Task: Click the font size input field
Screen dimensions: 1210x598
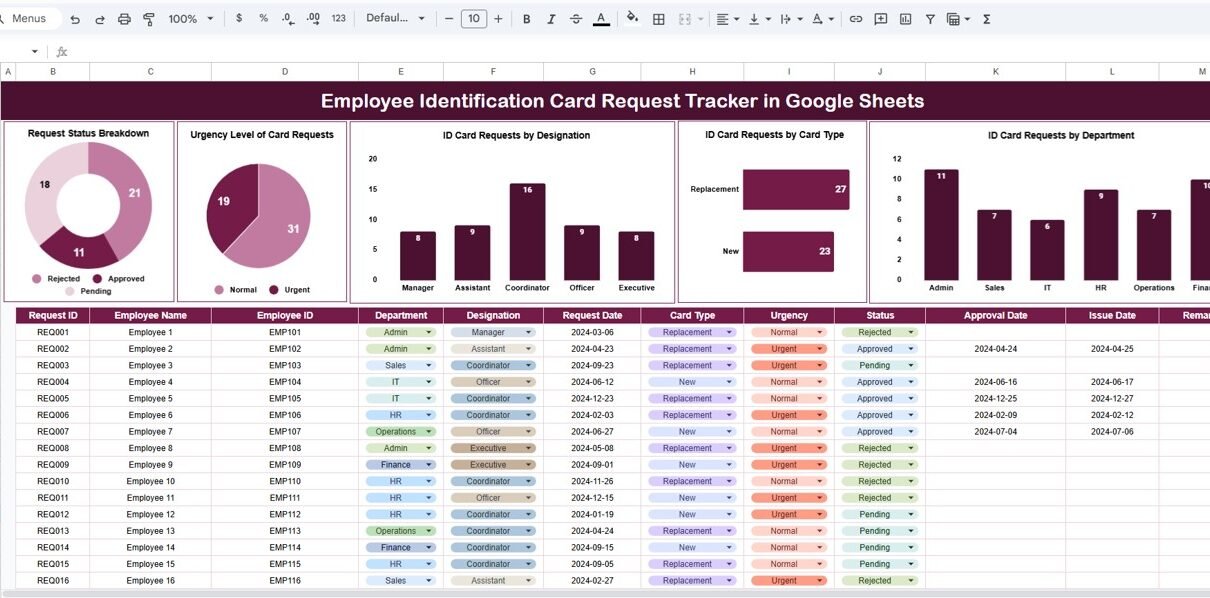Action: tap(474, 19)
